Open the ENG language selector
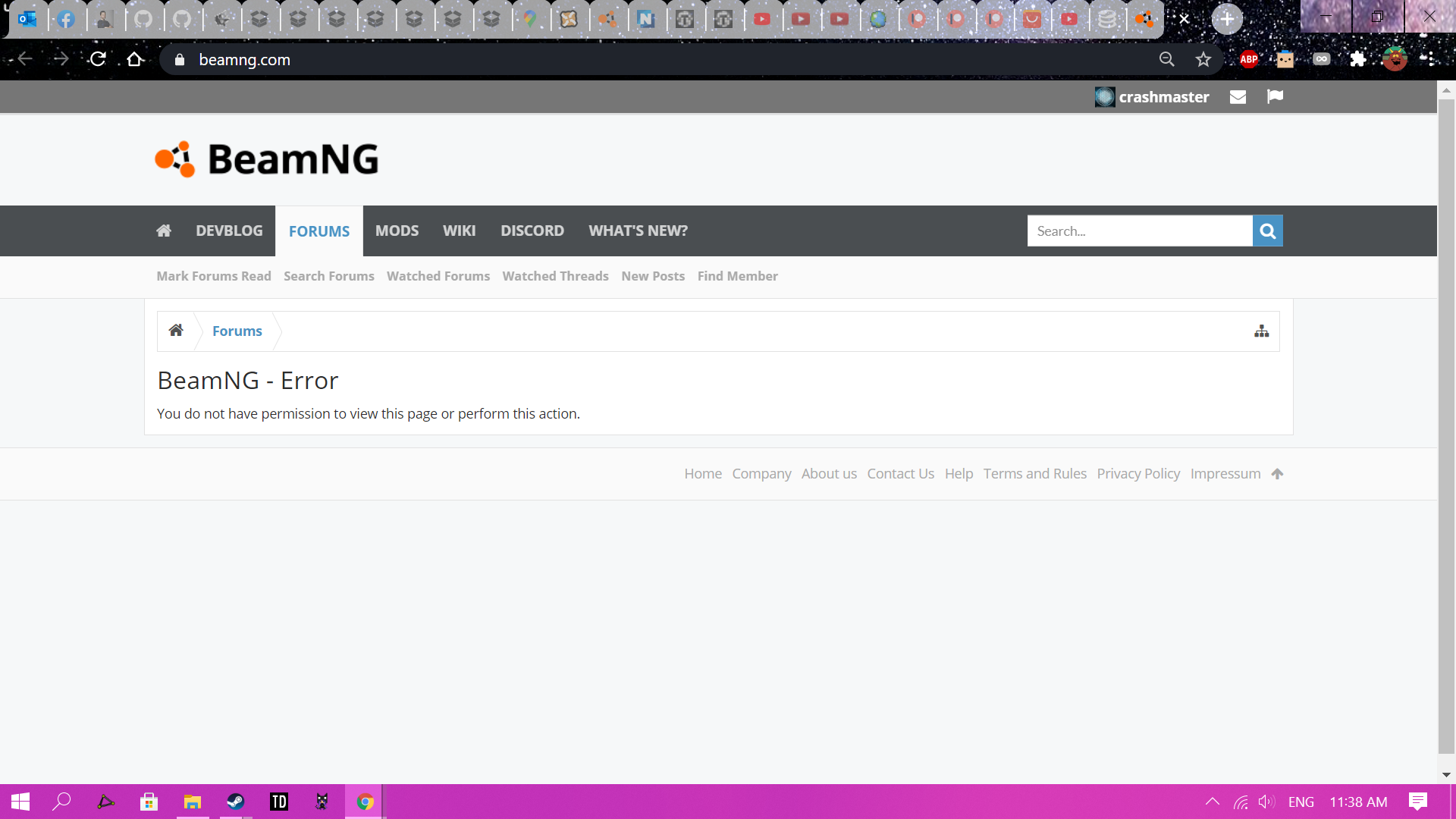 1301,802
